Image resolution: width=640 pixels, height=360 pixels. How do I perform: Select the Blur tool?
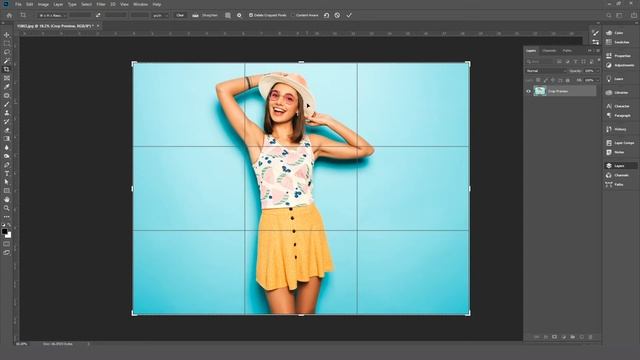point(7,147)
